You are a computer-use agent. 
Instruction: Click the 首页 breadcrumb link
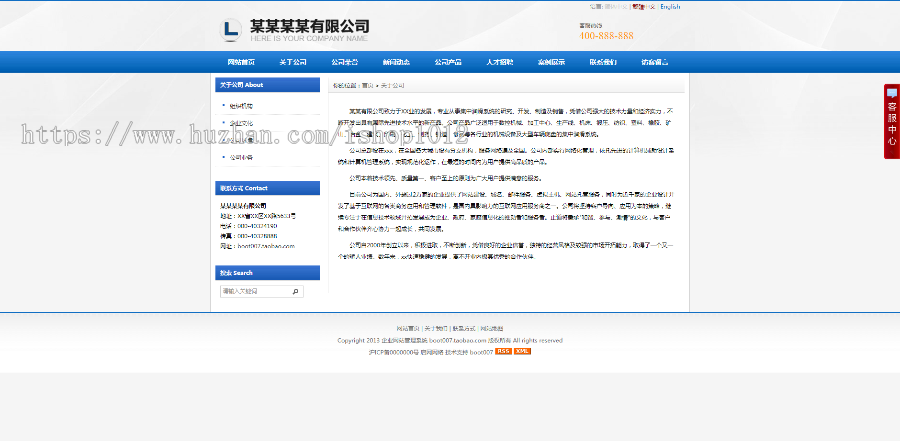(x=367, y=86)
